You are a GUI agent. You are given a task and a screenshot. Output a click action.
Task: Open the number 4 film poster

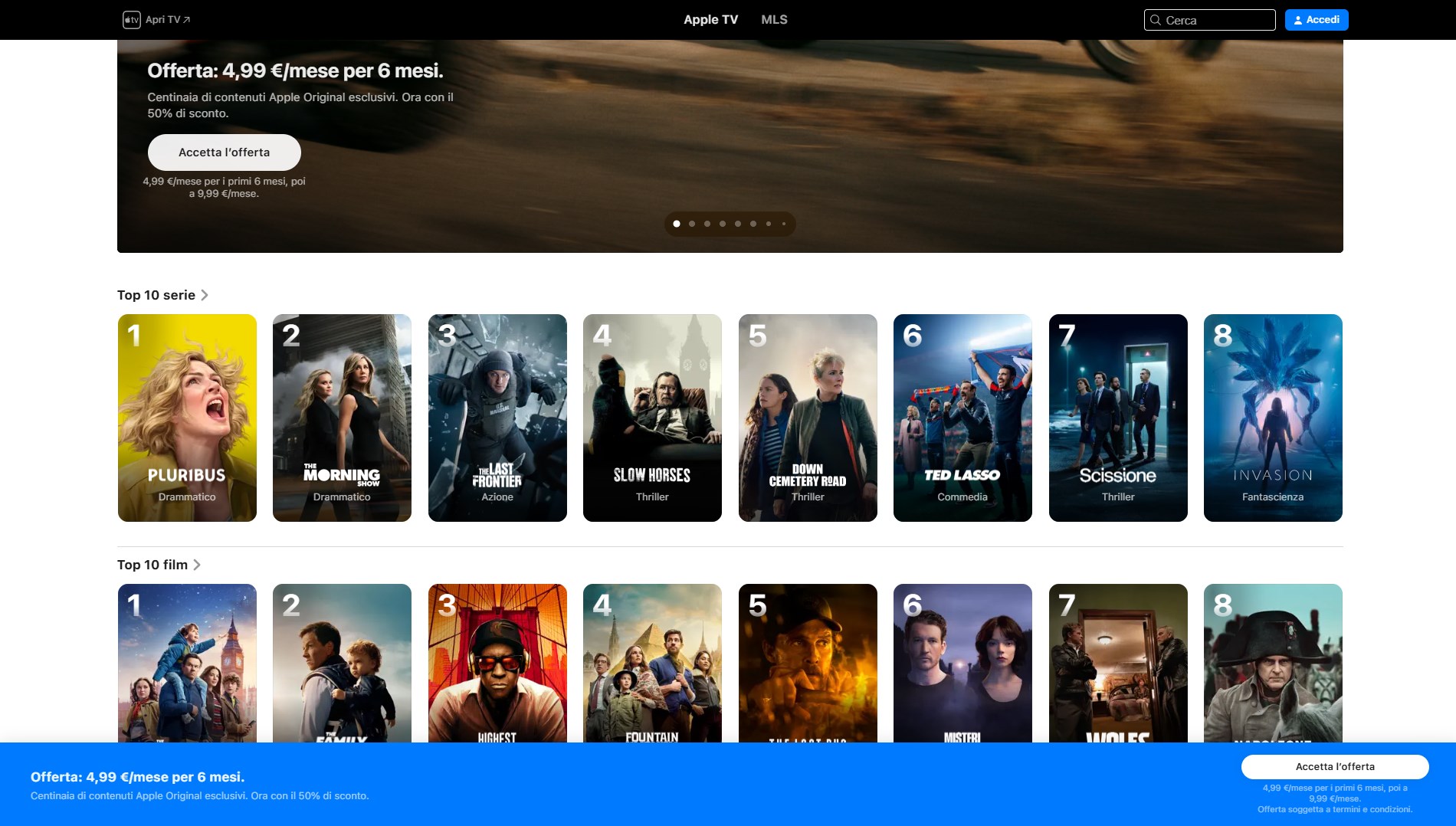pyautogui.click(x=652, y=663)
